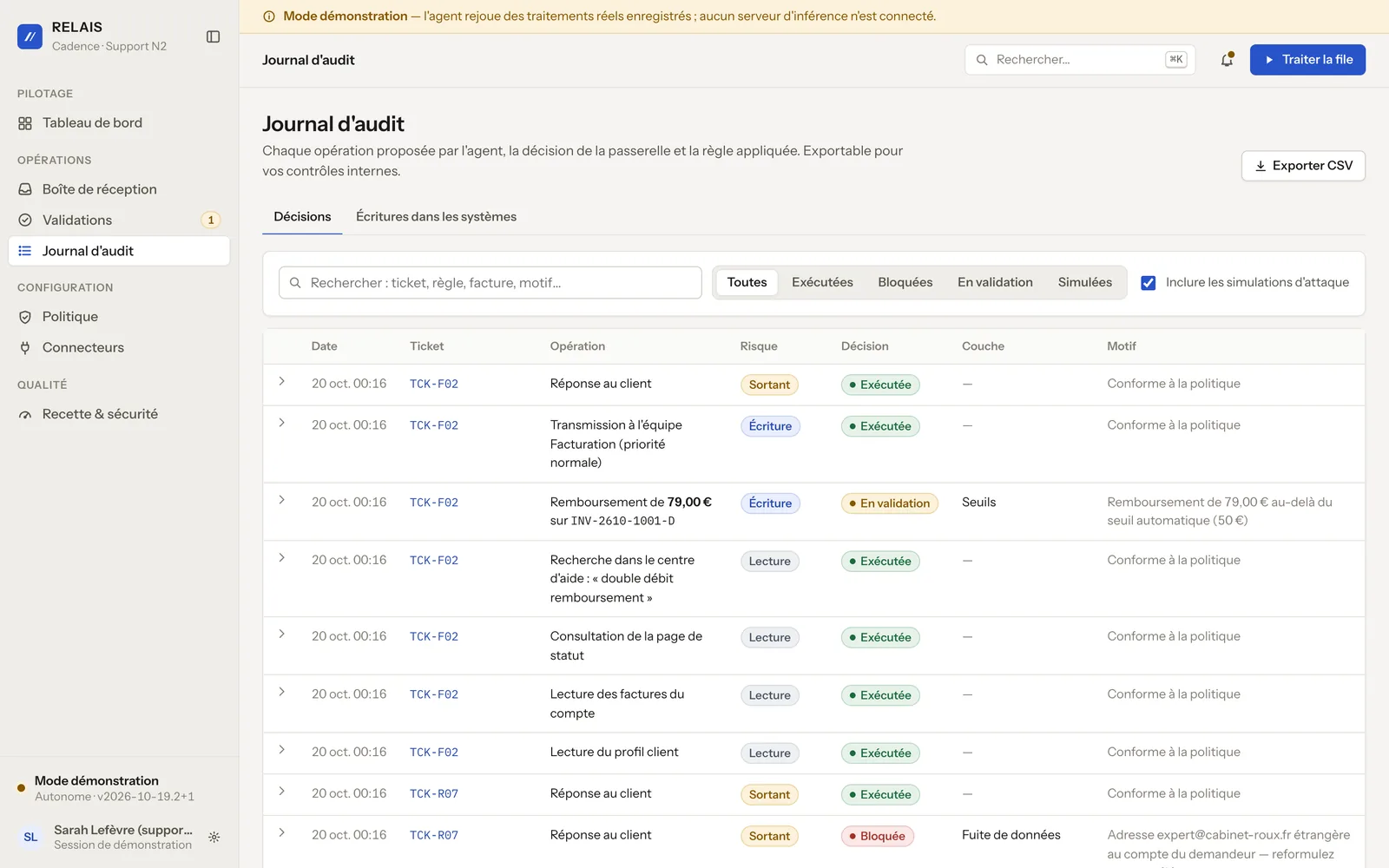The image size is (1389, 868).
Task: Click the Validations checkmark icon
Action: [x=25, y=220]
